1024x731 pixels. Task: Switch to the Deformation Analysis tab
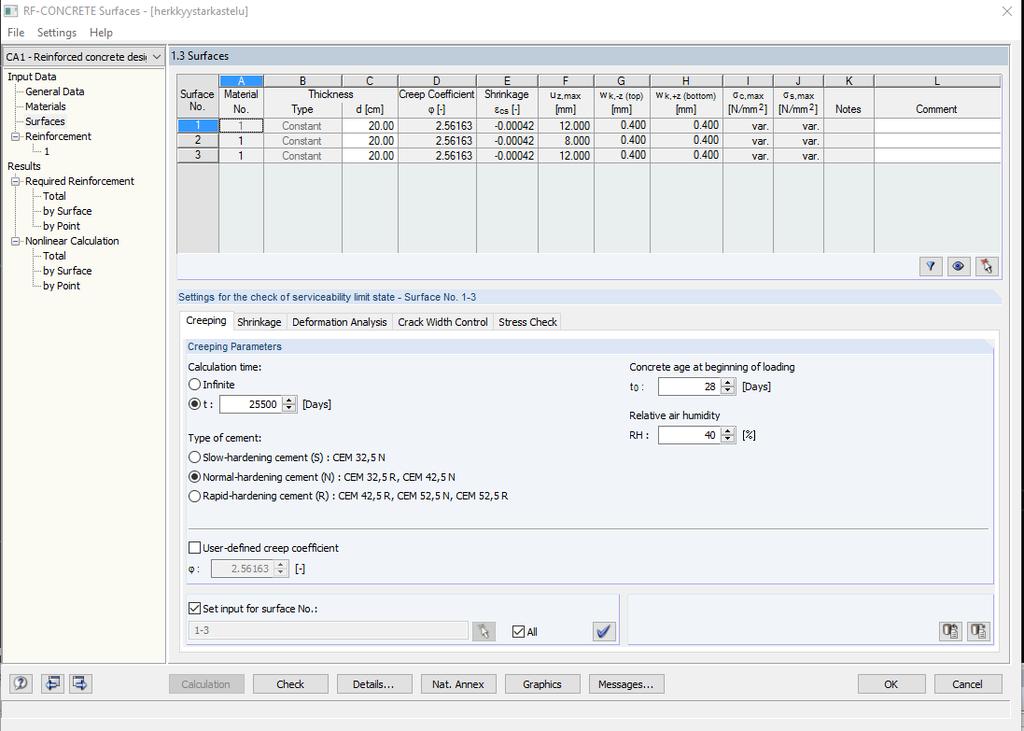click(339, 322)
